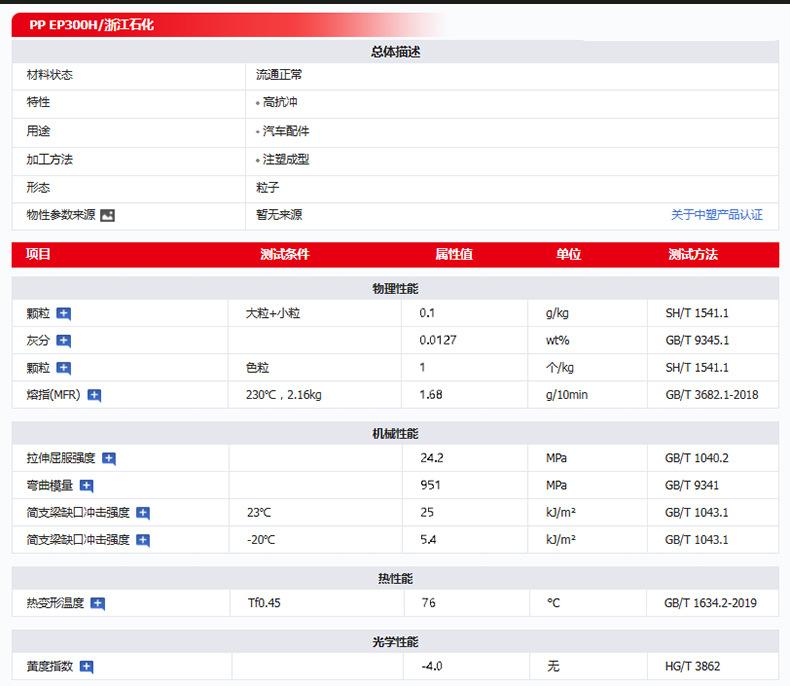The image size is (790, 686).
Task: Click the 5.4 impact strength value
Action: pos(428,539)
